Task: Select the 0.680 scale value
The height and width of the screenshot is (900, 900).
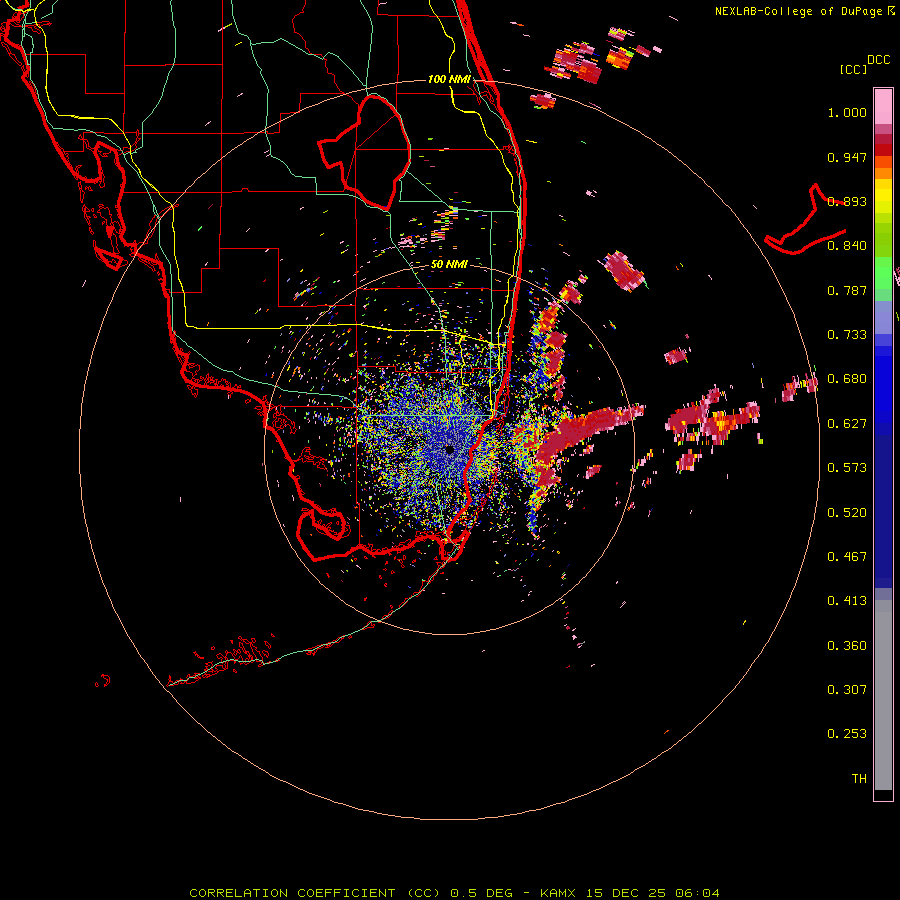Action: pos(847,379)
